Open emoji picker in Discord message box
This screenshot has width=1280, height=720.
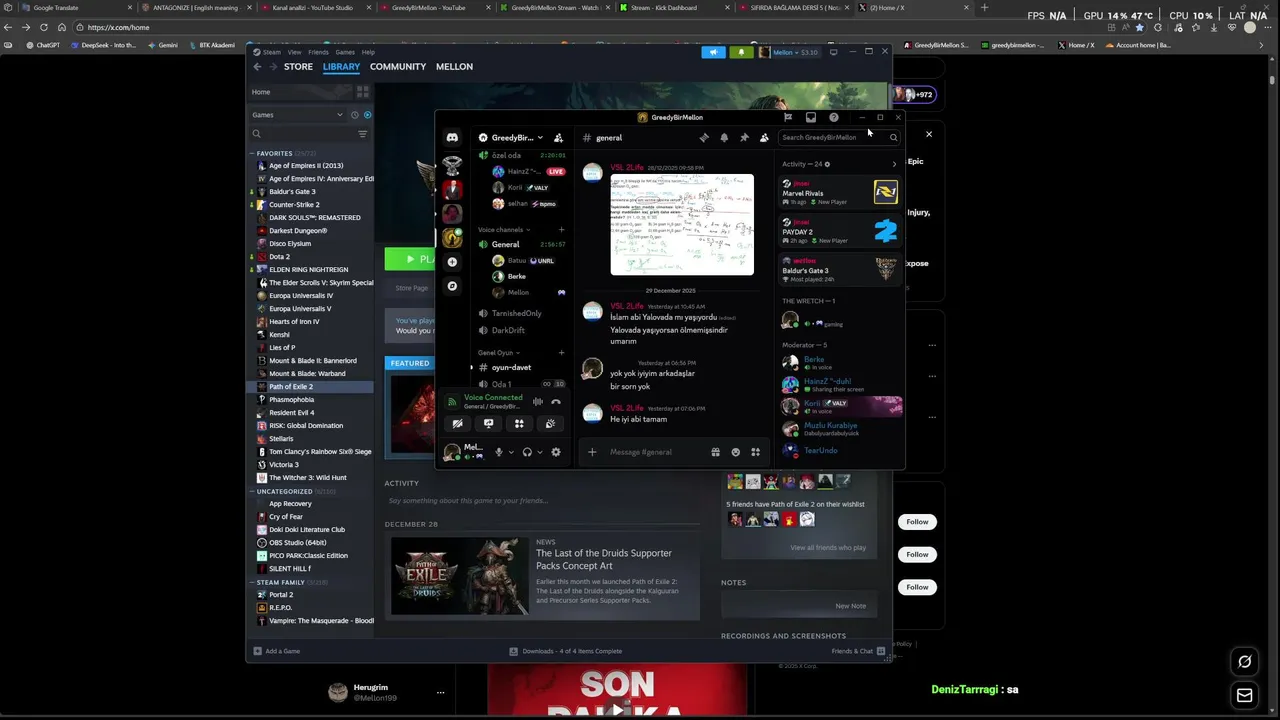[x=736, y=452]
